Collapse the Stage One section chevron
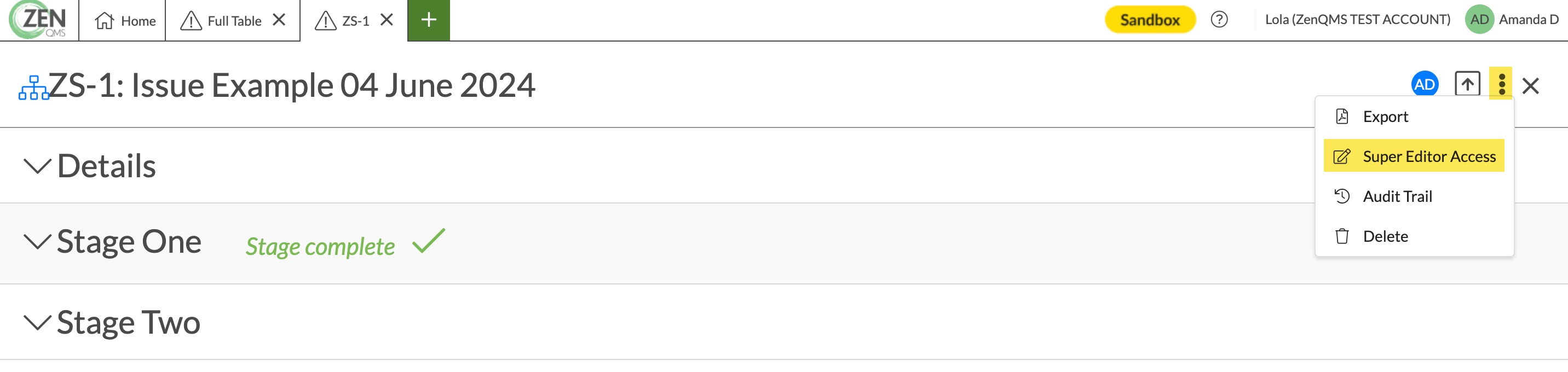1568x372 pixels. tap(37, 241)
